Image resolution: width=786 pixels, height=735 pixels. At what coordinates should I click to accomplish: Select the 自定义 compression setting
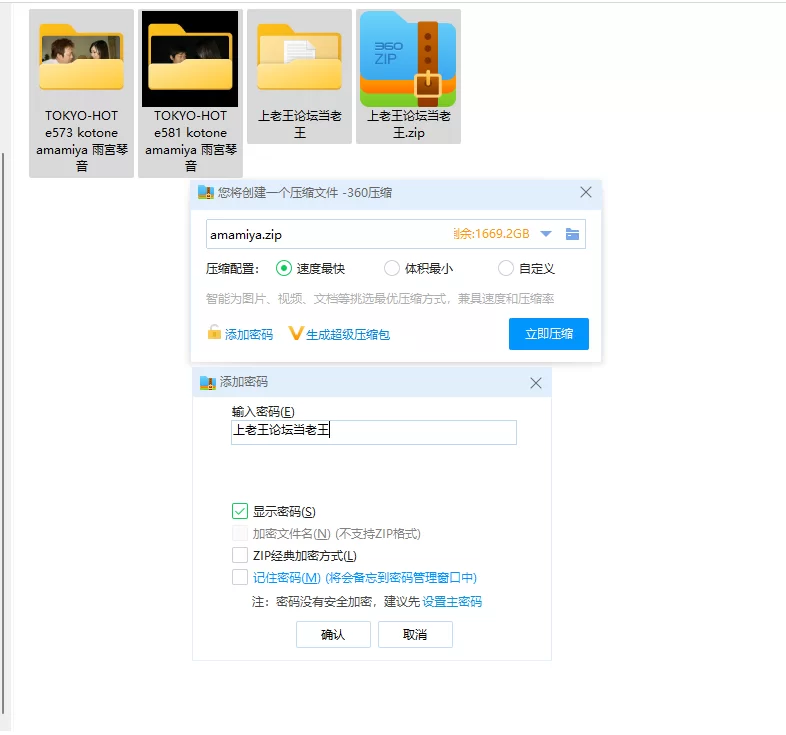click(x=506, y=268)
